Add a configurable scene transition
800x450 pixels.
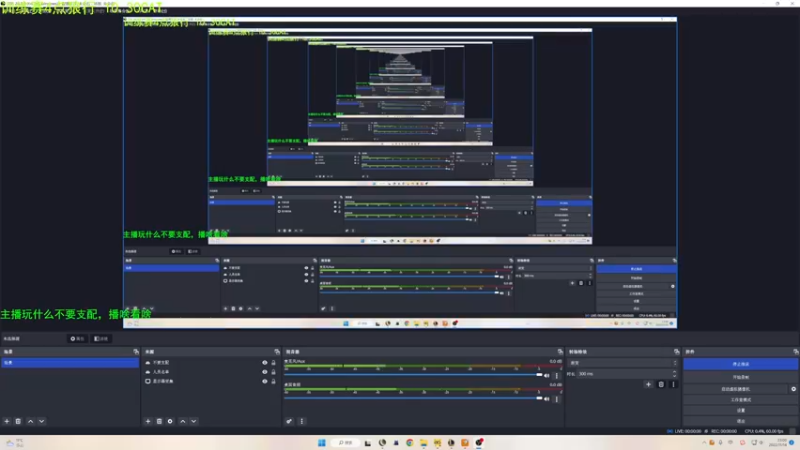click(x=648, y=385)
